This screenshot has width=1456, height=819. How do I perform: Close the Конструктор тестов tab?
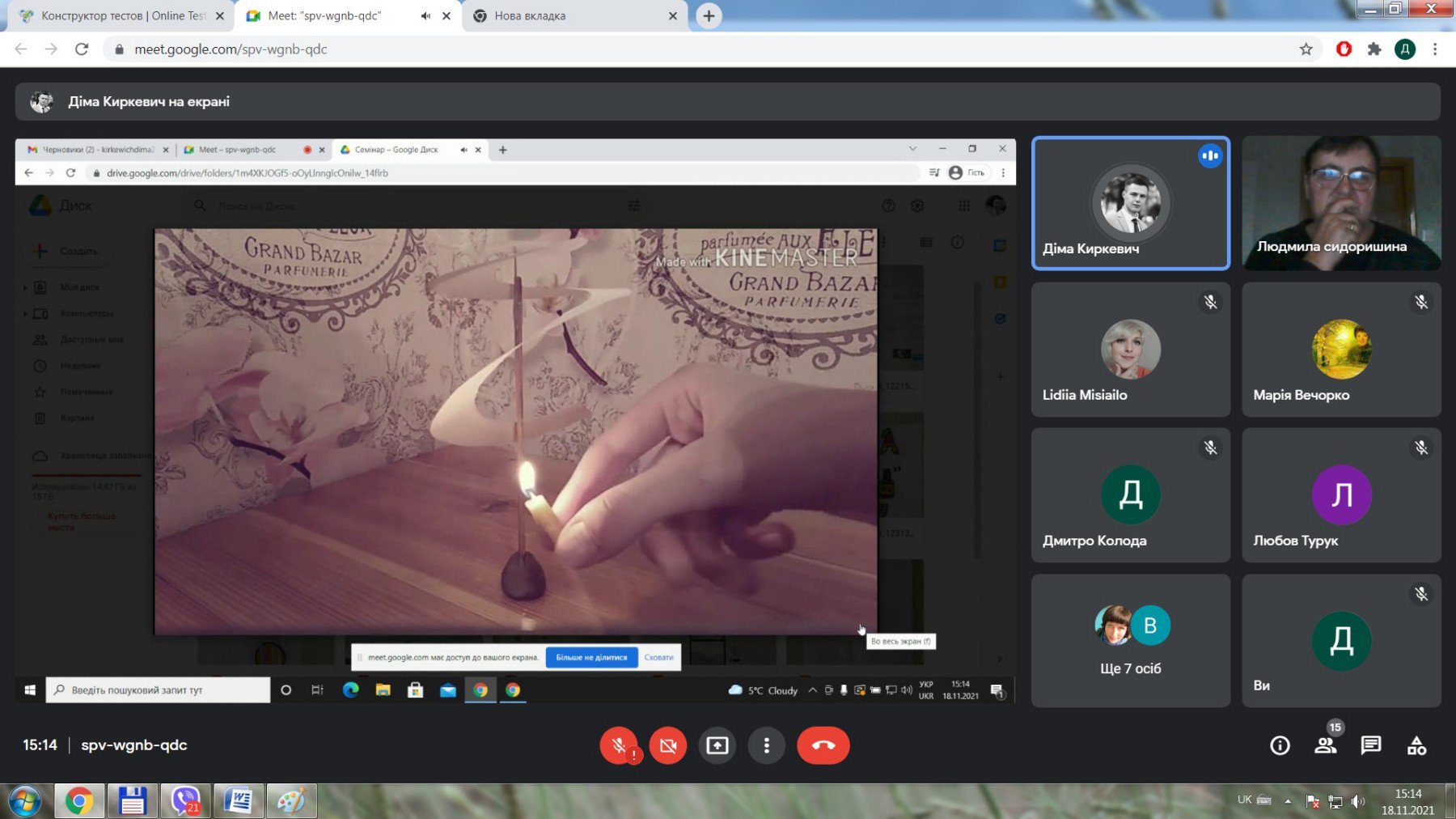[x=220, y=16]
